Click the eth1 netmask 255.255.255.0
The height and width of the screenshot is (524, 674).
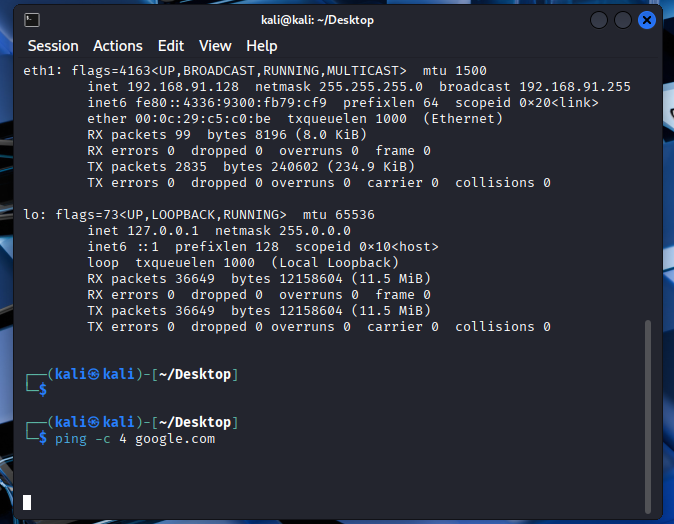[x=371, y=86]
